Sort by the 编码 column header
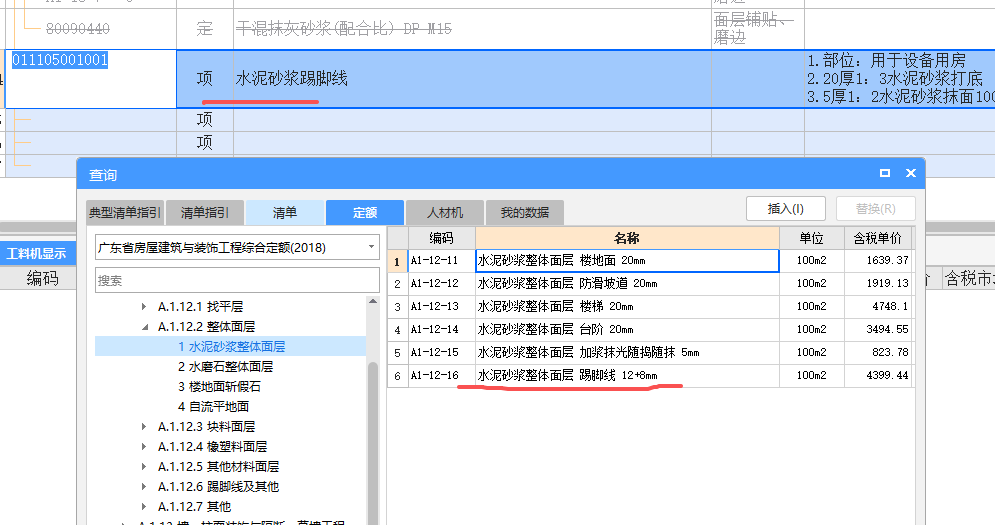Image resolution: width=995 pixels, height=525 pixels. tap(441, 238)
